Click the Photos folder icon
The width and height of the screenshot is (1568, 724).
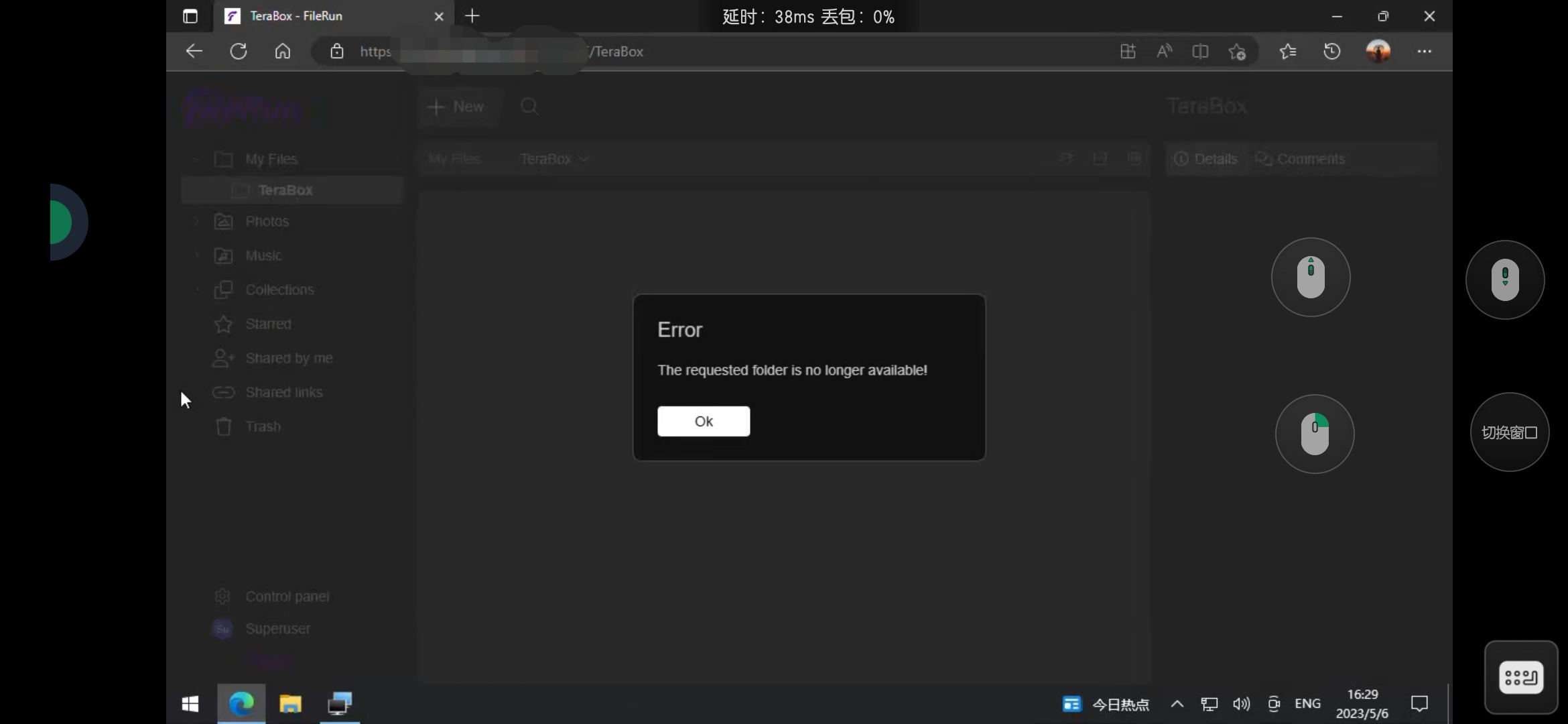click(x=223, y=221)
